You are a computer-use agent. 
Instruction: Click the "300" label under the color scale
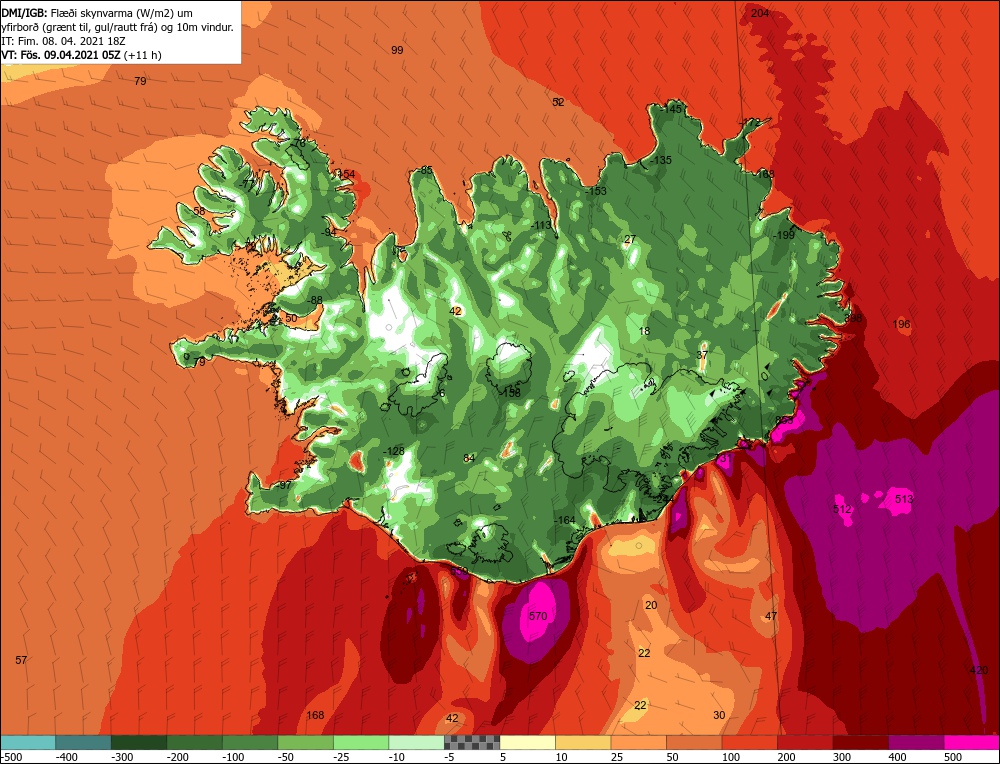[x=842, y=757]
